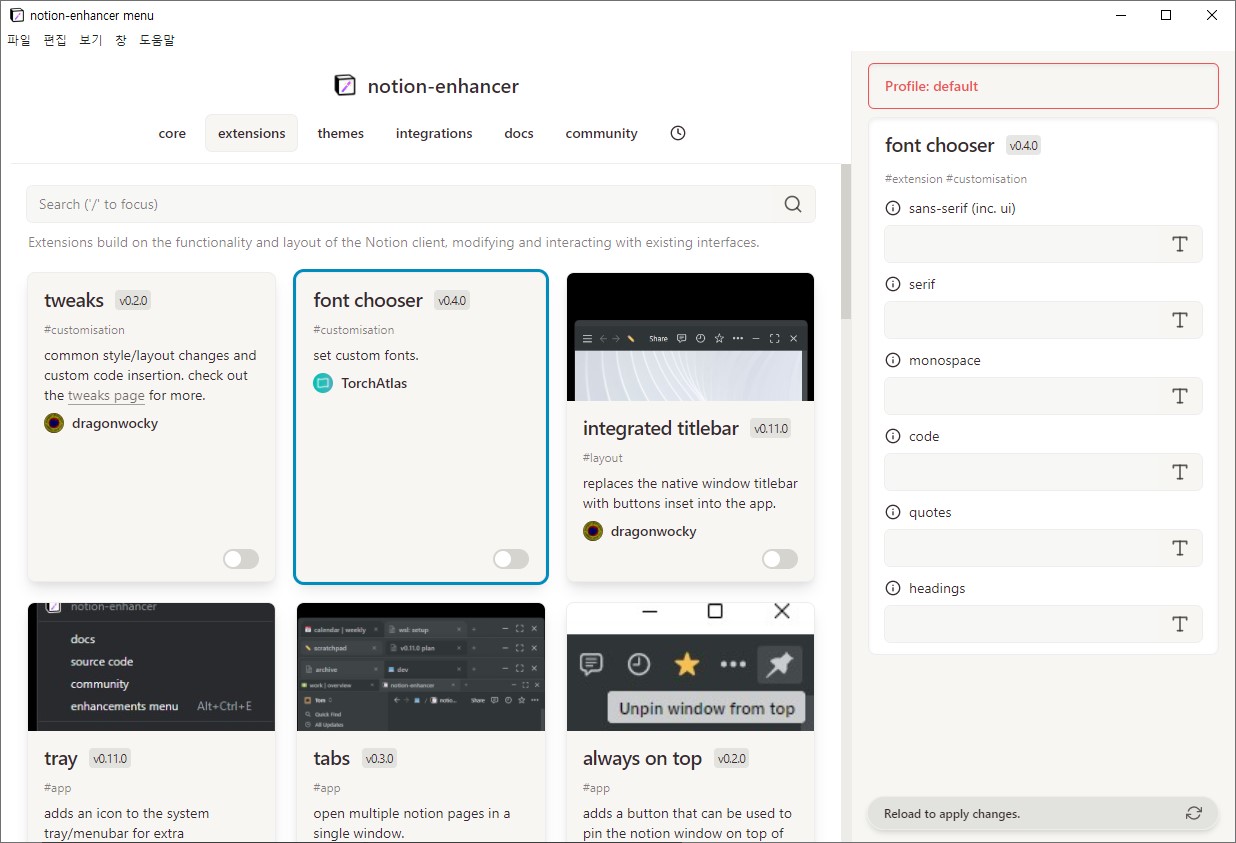The height and width of the screenshot is (843, 1236).
Task: Click info icon next to monospace
Action: point(893,361)
